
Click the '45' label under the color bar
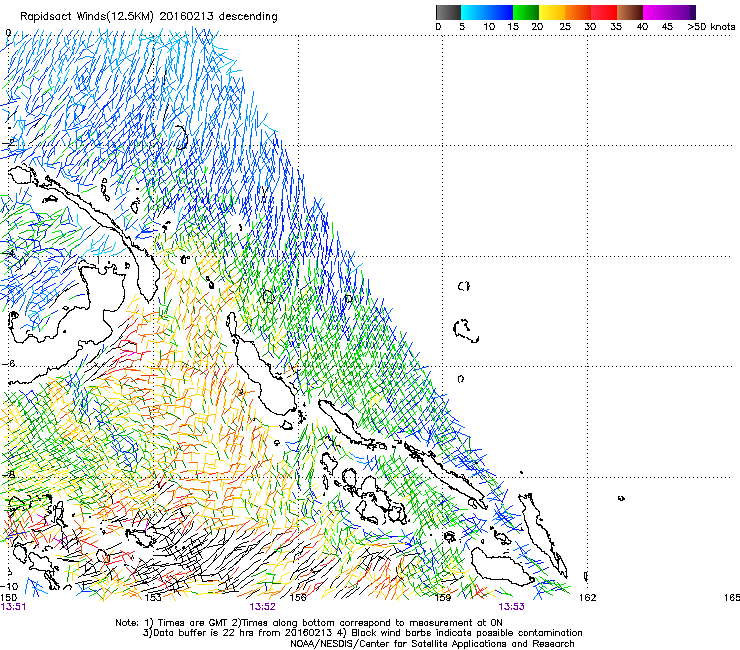667,27
